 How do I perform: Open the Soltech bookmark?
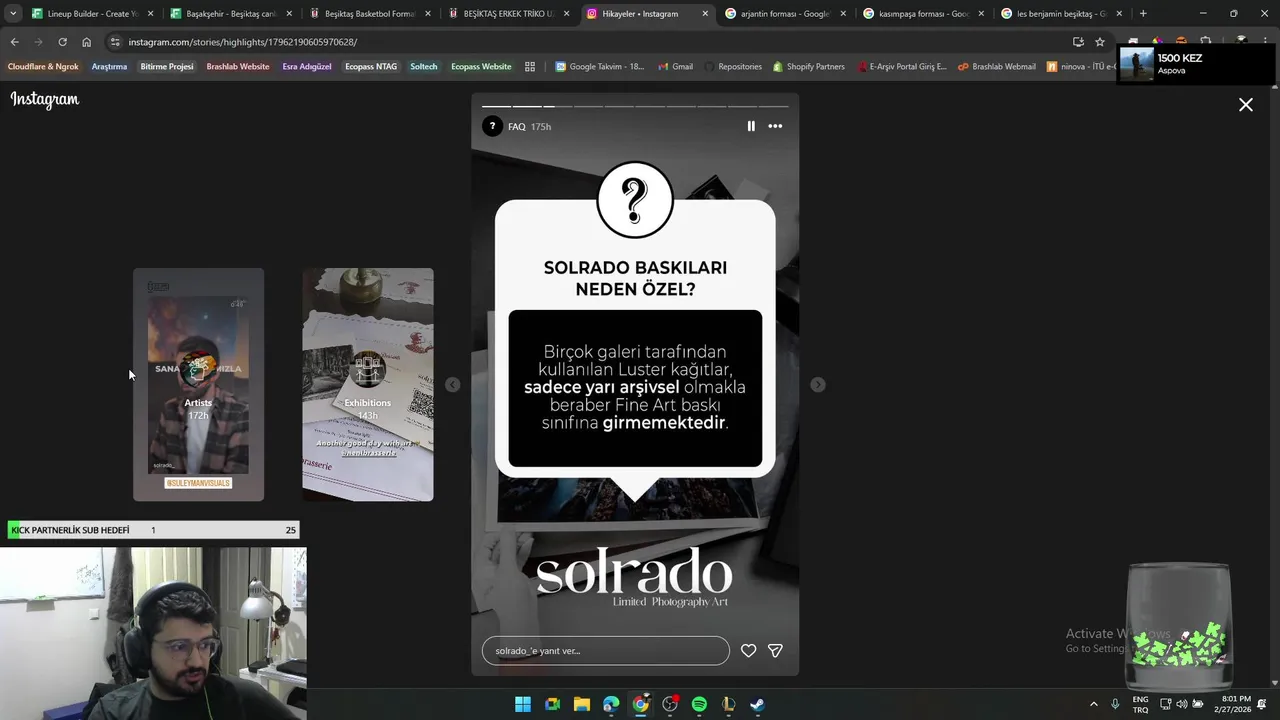pos(424,67)
